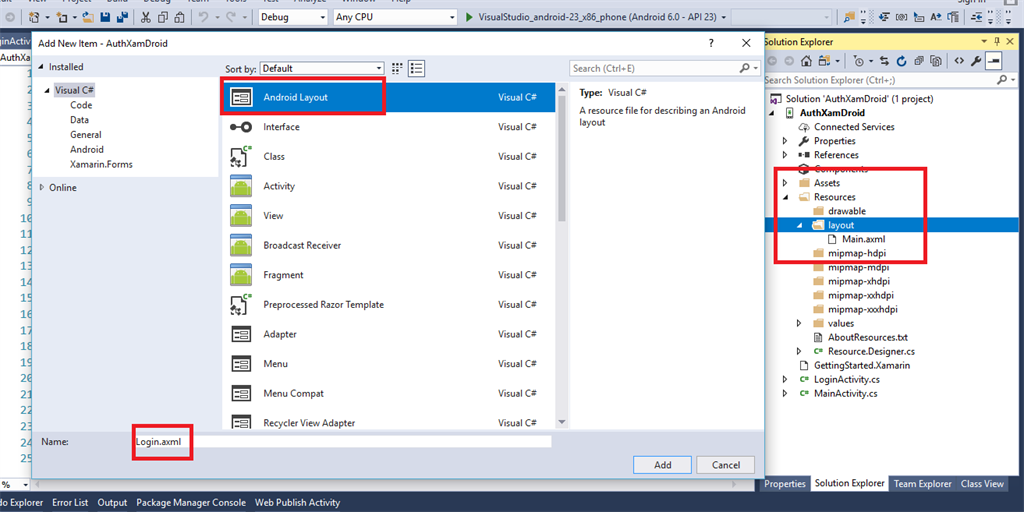Click Solution Explorer Sync with Active Document icon

884,61
